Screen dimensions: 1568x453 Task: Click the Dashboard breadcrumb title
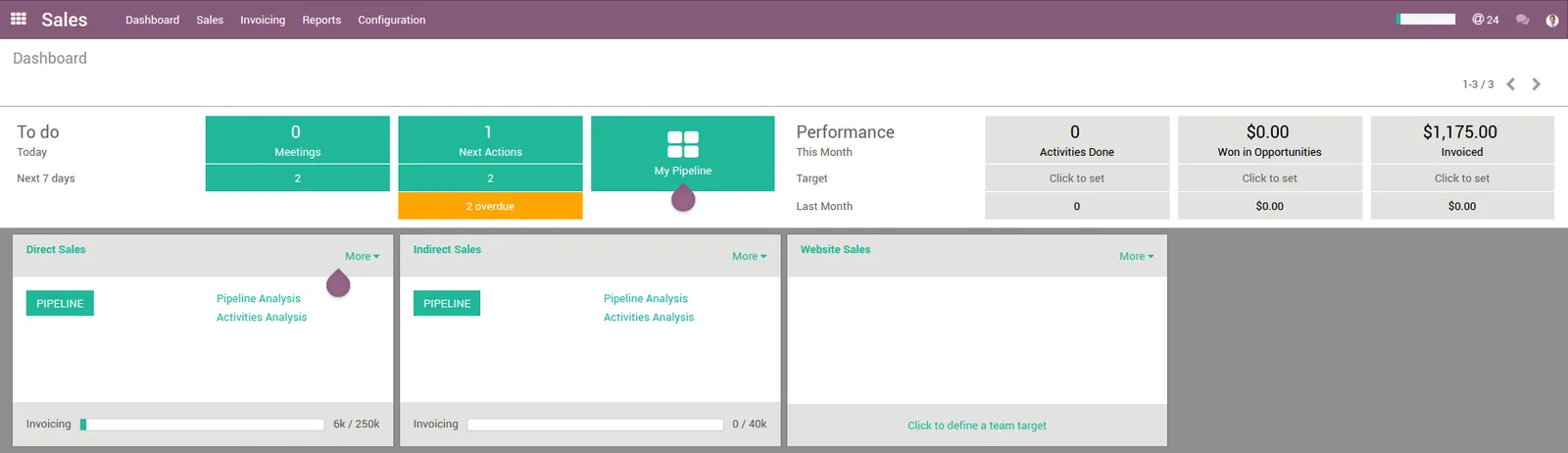[x=50, y=58]
